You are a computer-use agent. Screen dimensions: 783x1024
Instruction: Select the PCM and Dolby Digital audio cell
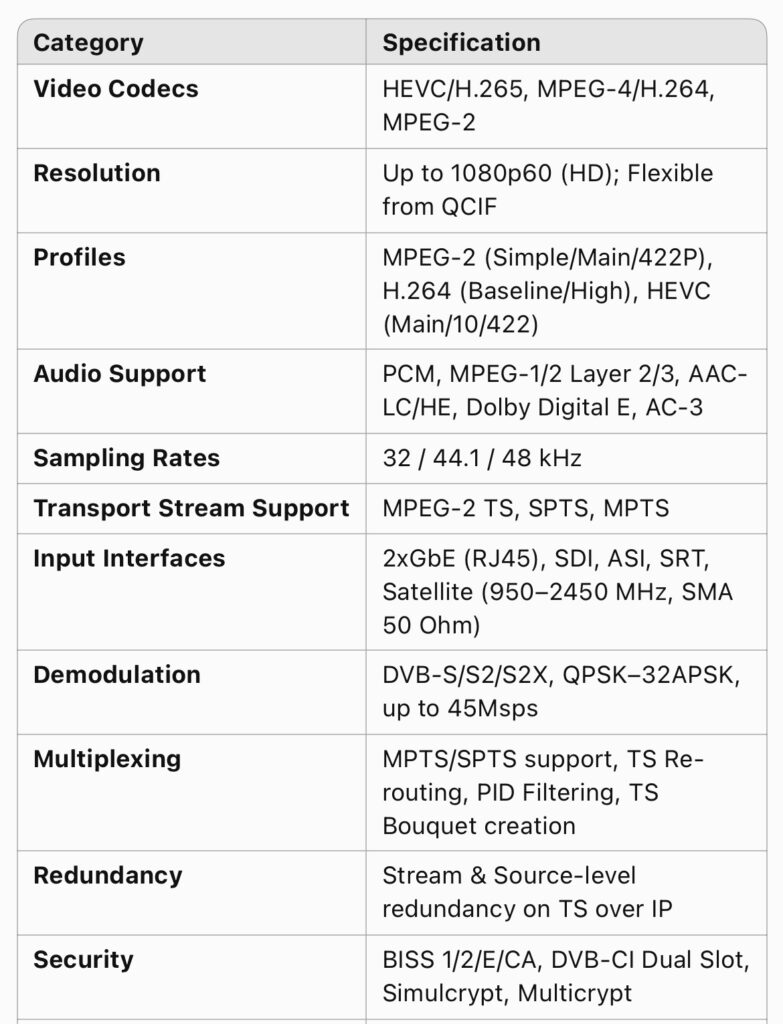(564, 391)
